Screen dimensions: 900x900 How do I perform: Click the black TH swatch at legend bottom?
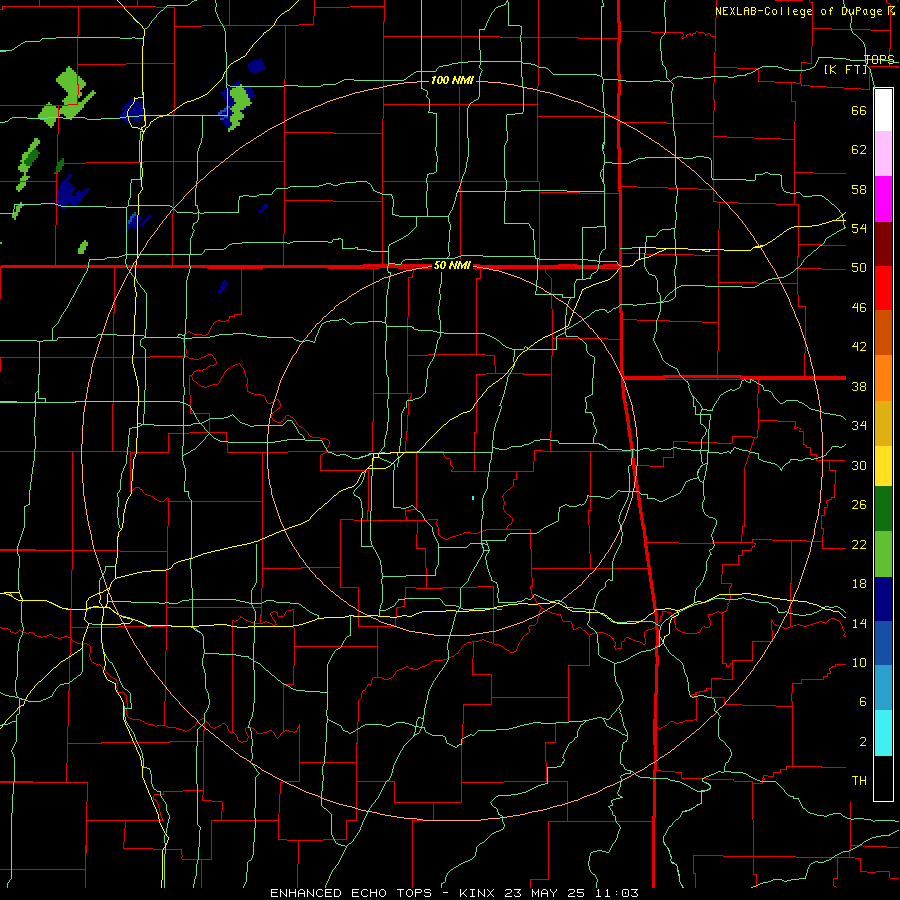(x=883, y=778)
